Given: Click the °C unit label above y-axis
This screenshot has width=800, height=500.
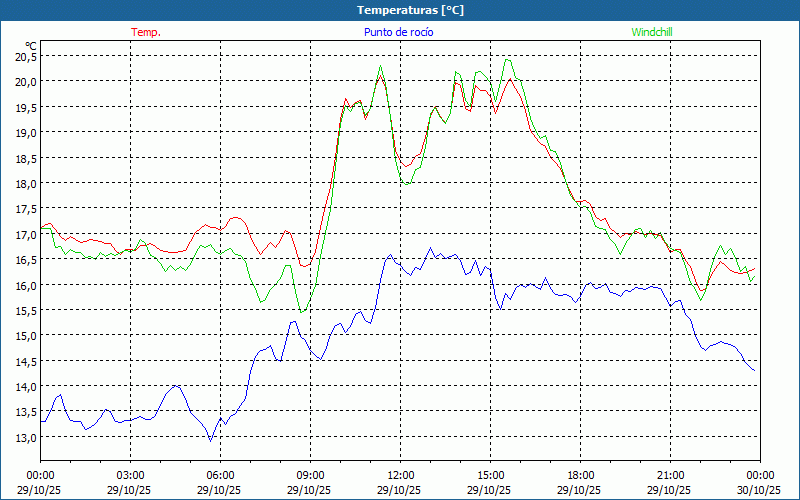Looking at the screenshot, I should (31, 46).
